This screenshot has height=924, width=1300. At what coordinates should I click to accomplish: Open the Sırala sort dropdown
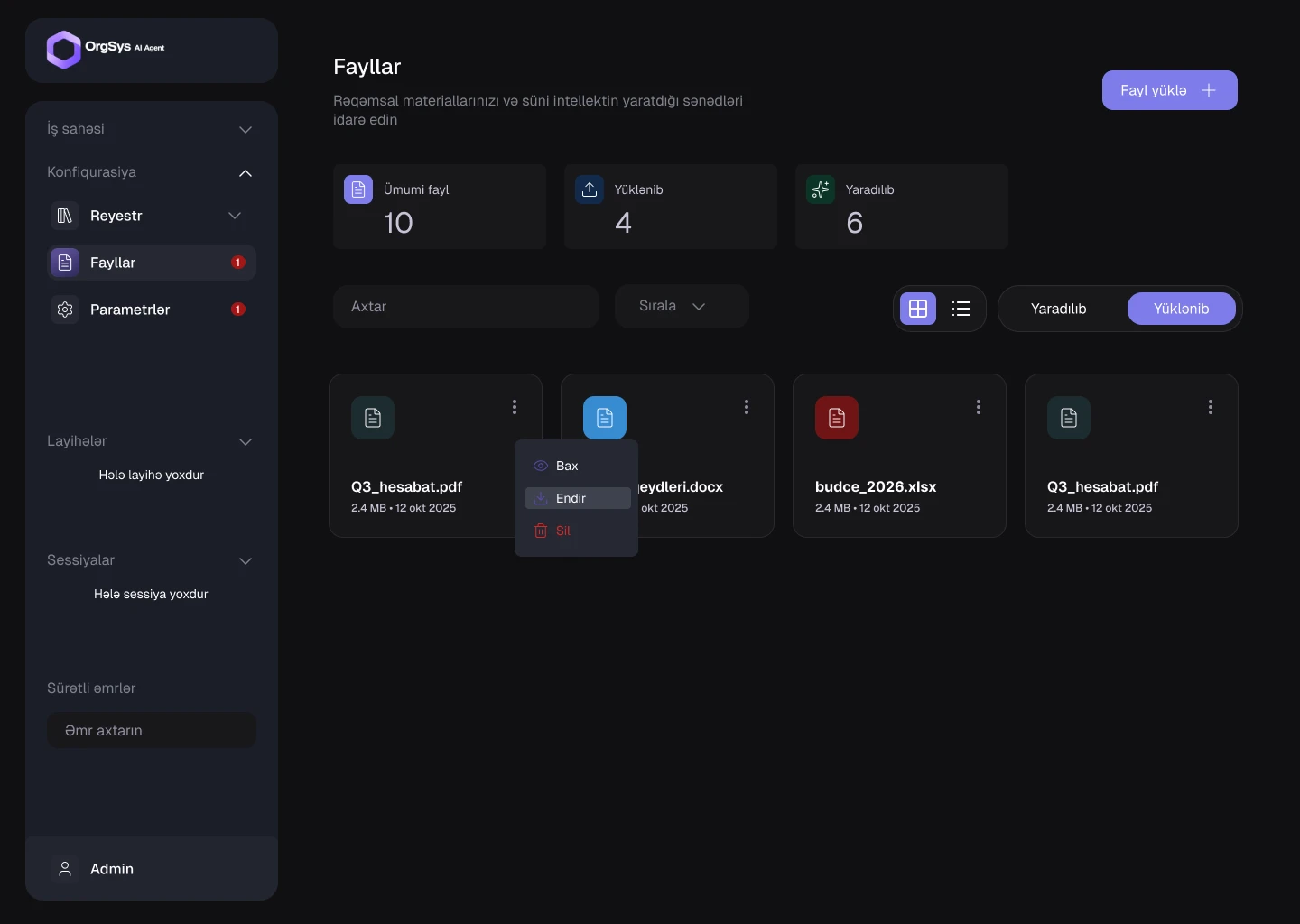[x=682, y=307]
